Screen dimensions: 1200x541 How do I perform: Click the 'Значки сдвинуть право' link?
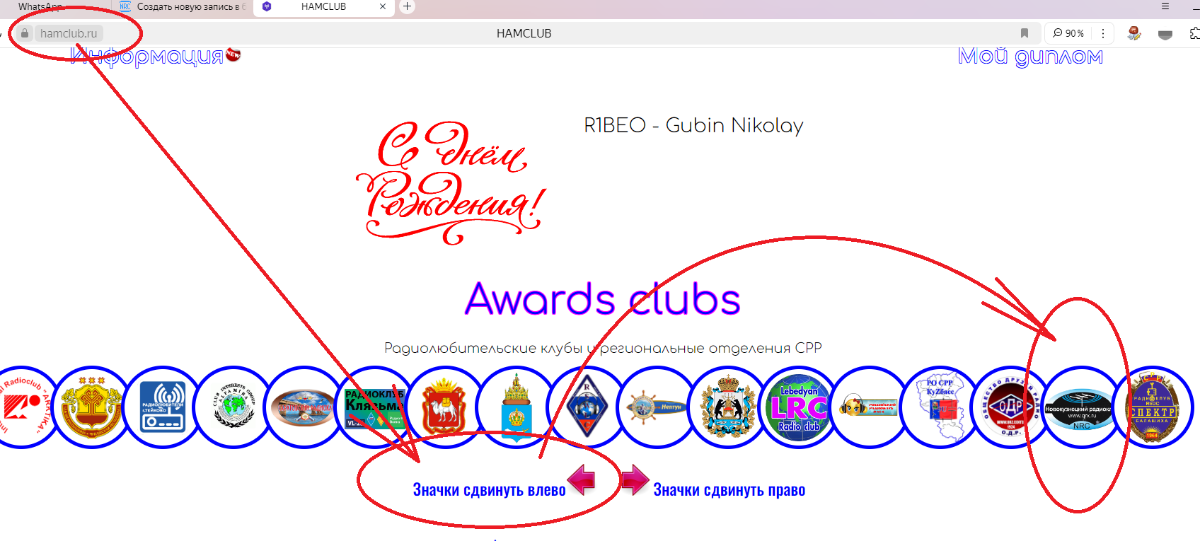(x=729, y=490)
